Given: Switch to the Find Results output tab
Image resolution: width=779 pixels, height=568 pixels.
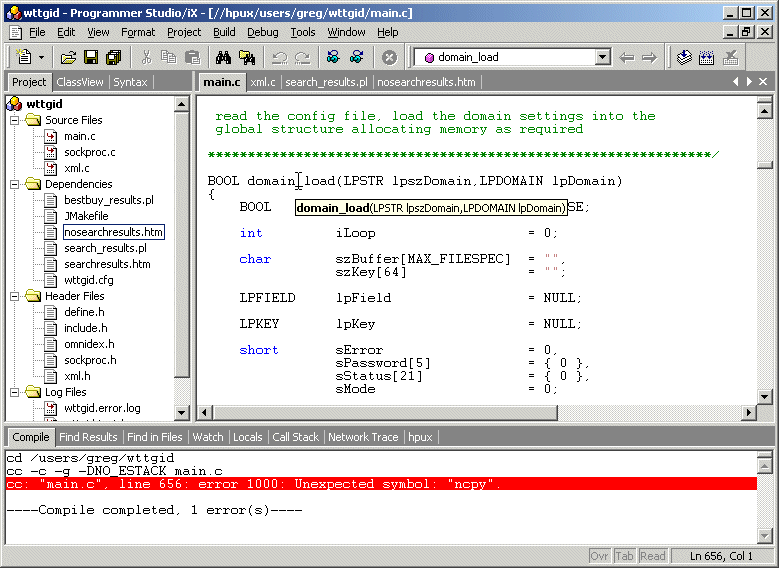Looking at the screenshot, I should tap(88, 437).
